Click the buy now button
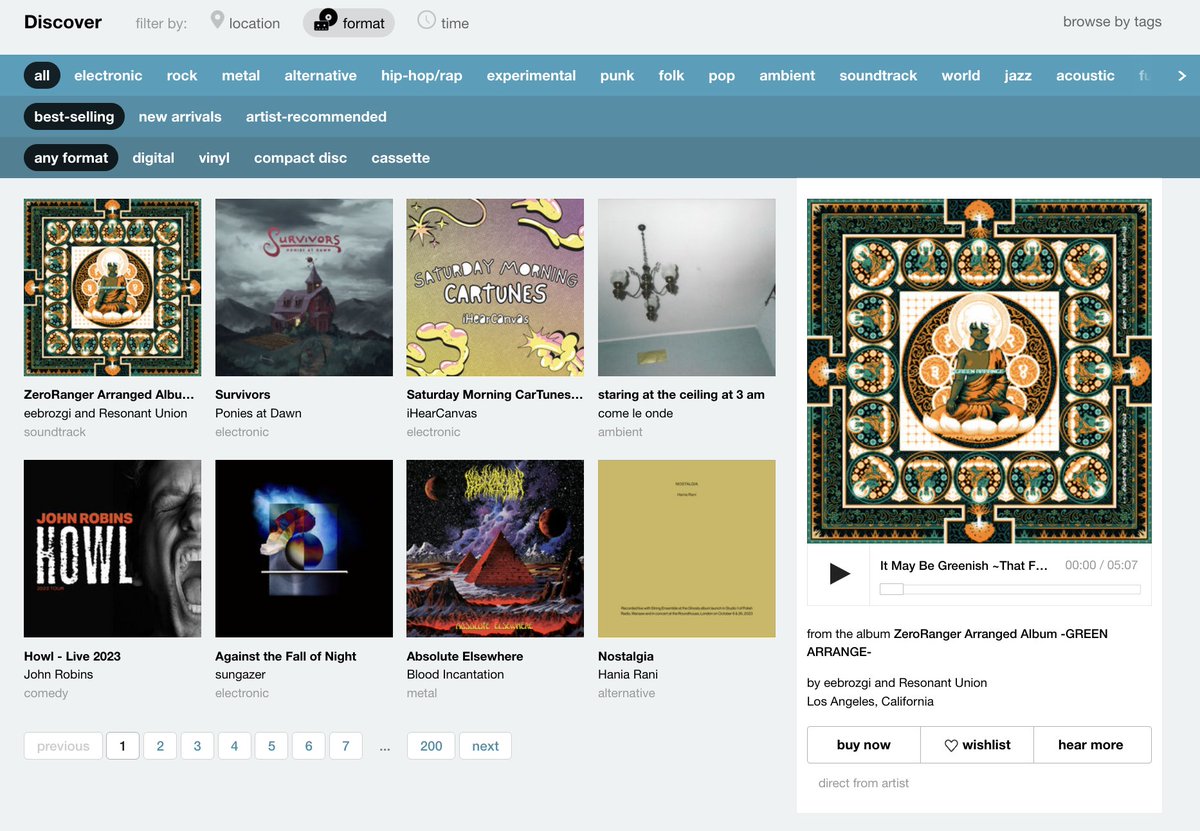 click(863, 745)
